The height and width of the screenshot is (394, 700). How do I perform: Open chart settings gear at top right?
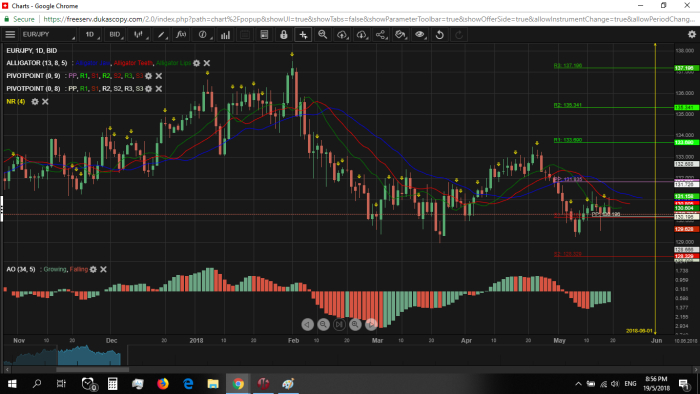tap(692, 34)
